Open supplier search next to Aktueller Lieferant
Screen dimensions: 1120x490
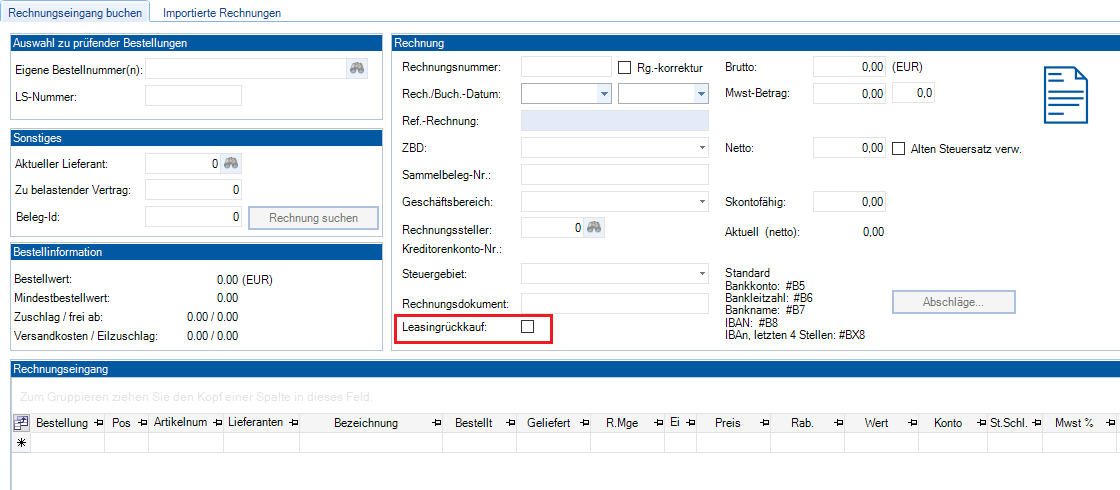[231, 163]
